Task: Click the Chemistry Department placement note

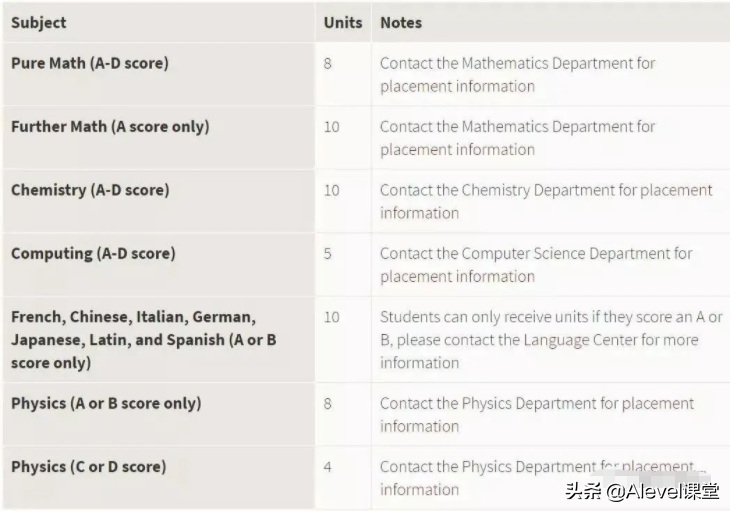Action: [546, 201]
